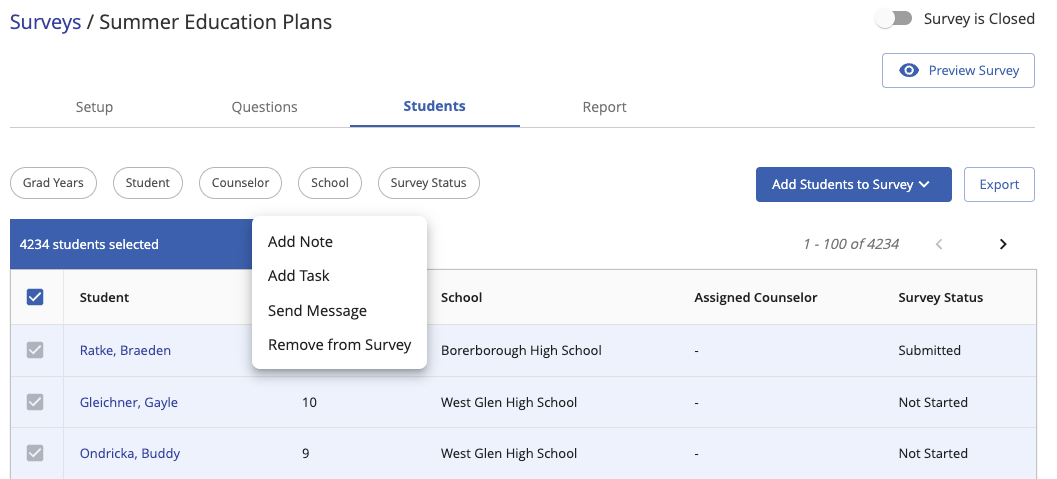Pick Send Message in the menu

317,311
